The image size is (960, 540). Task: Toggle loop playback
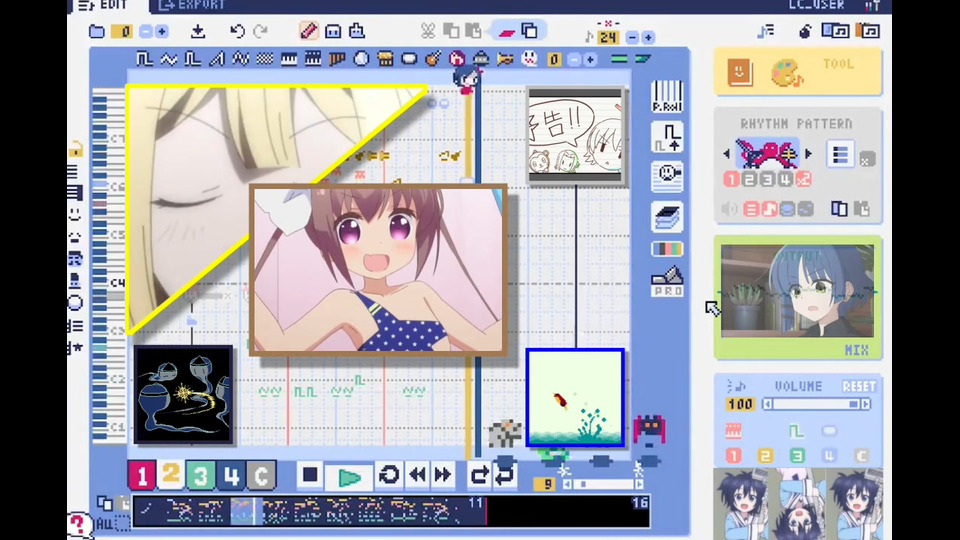pos(389,474)
